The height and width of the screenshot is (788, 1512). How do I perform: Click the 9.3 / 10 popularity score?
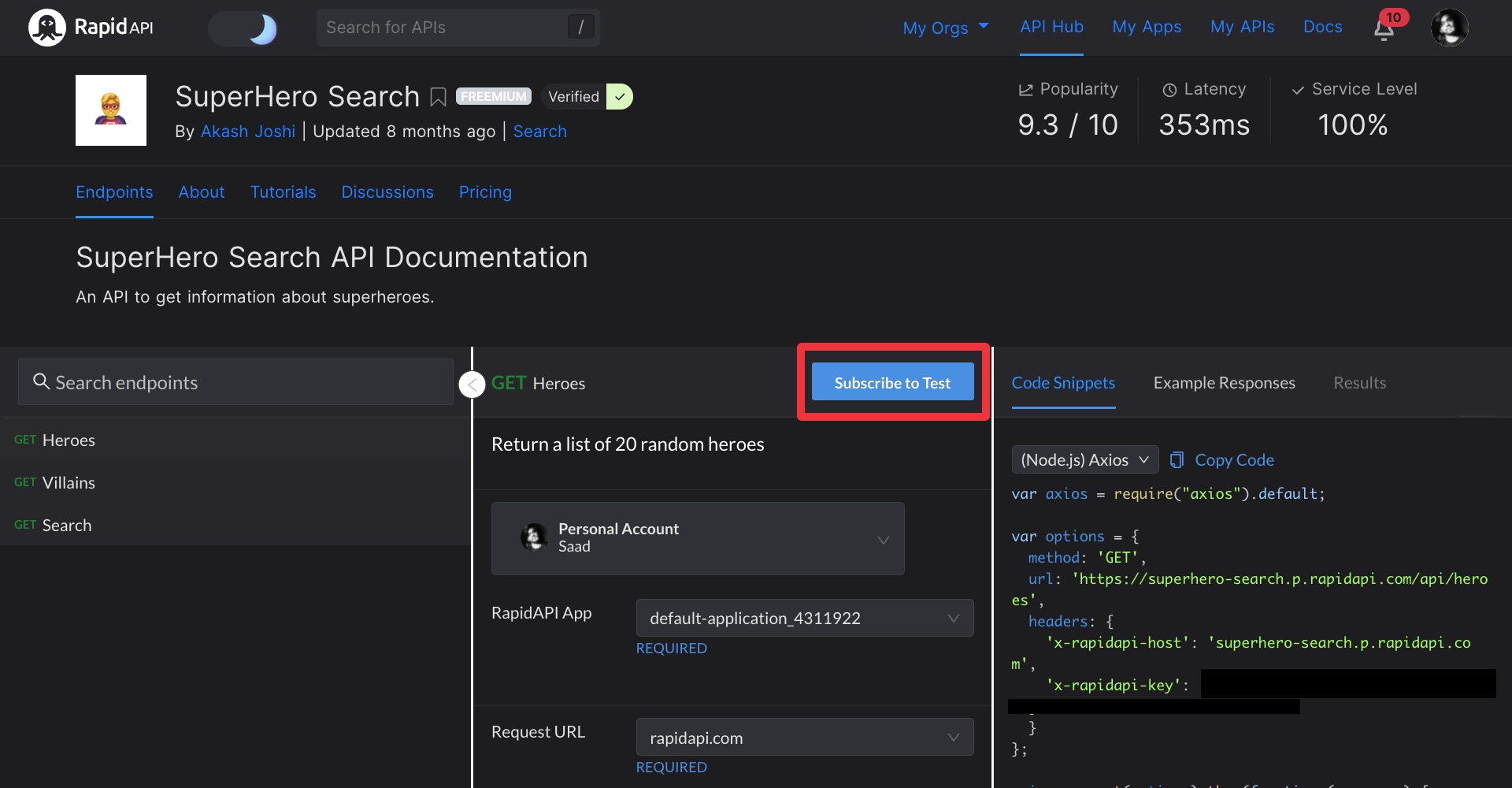pyautogui.click(x=1068, y=125)
